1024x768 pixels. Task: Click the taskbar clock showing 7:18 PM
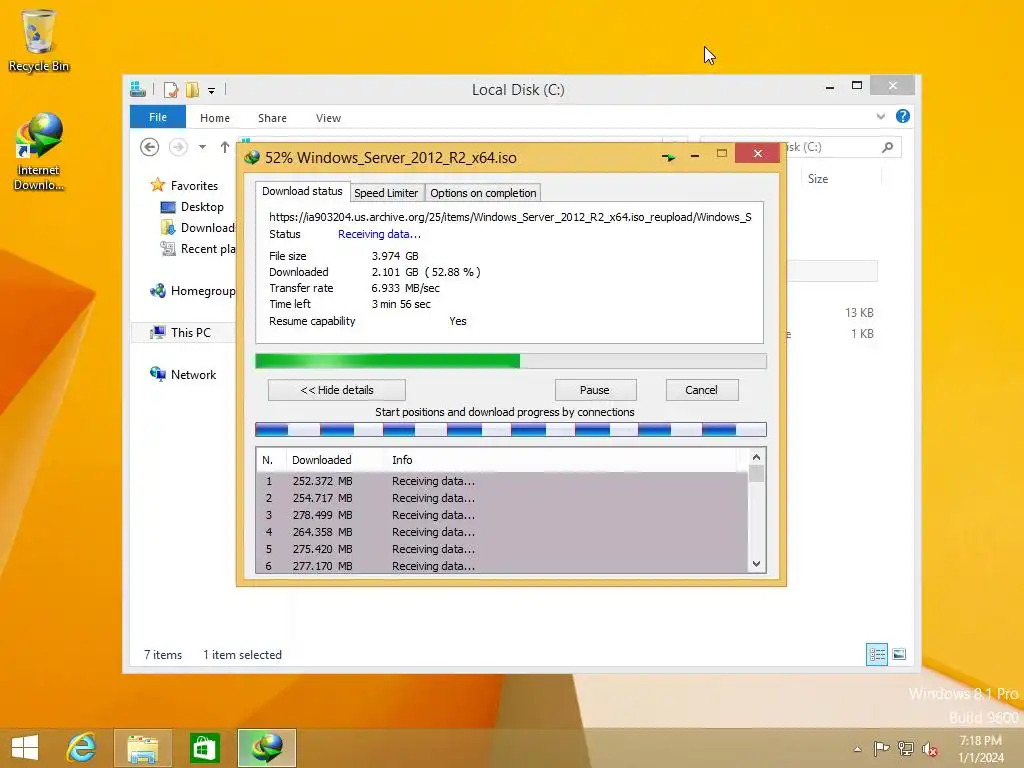tap(980, 749)
